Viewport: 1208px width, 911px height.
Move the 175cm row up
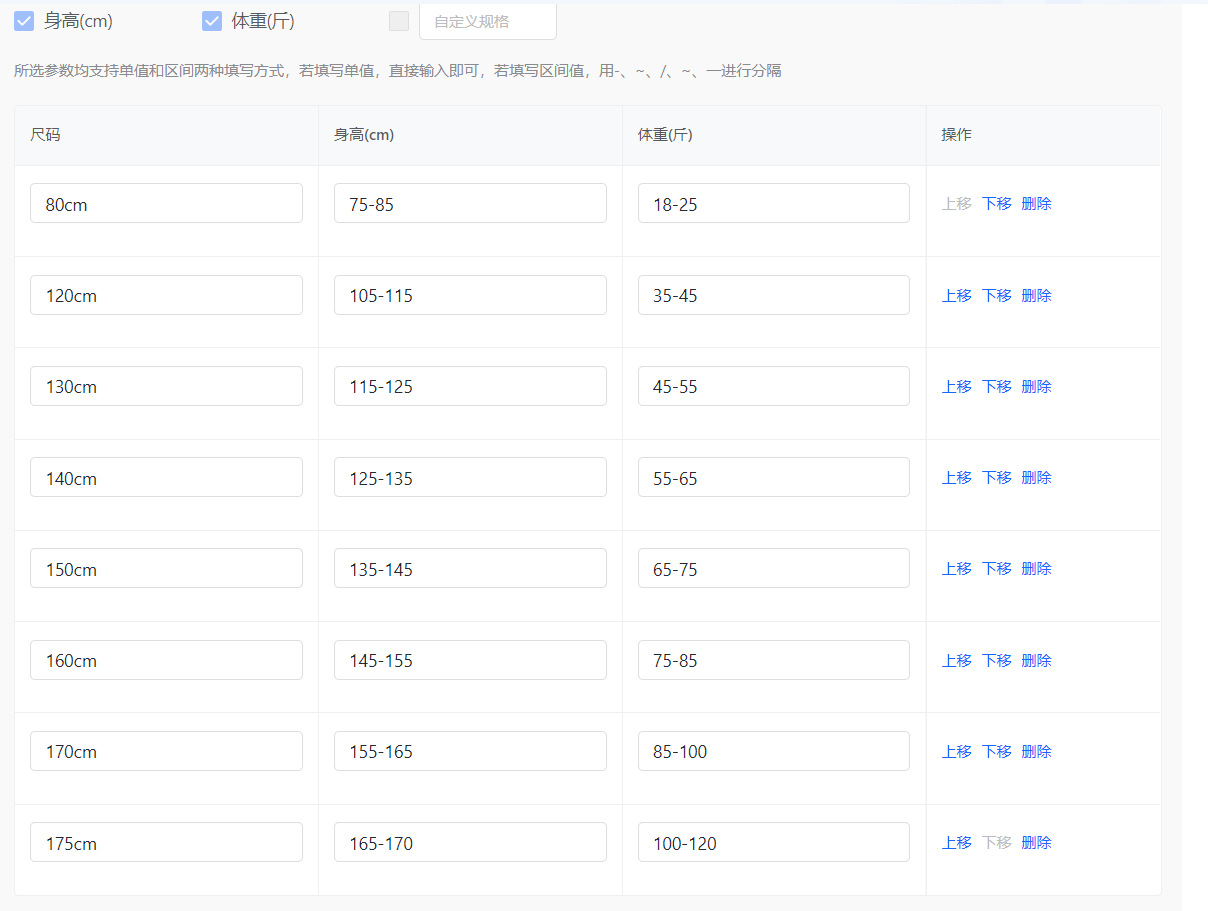(x=956, y=843)
